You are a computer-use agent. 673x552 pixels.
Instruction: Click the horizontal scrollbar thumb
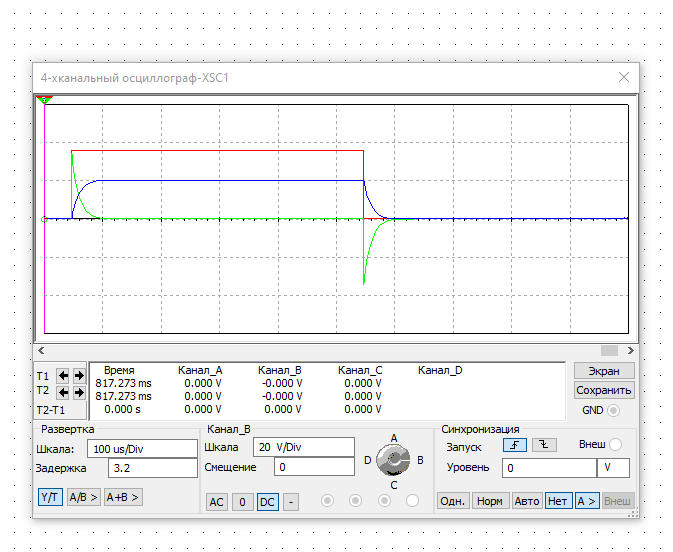(x=609, y=351)
